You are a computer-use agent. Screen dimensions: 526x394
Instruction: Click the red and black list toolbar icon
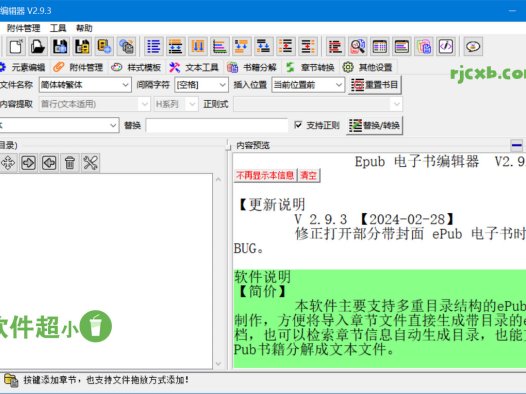coord(335,46)
